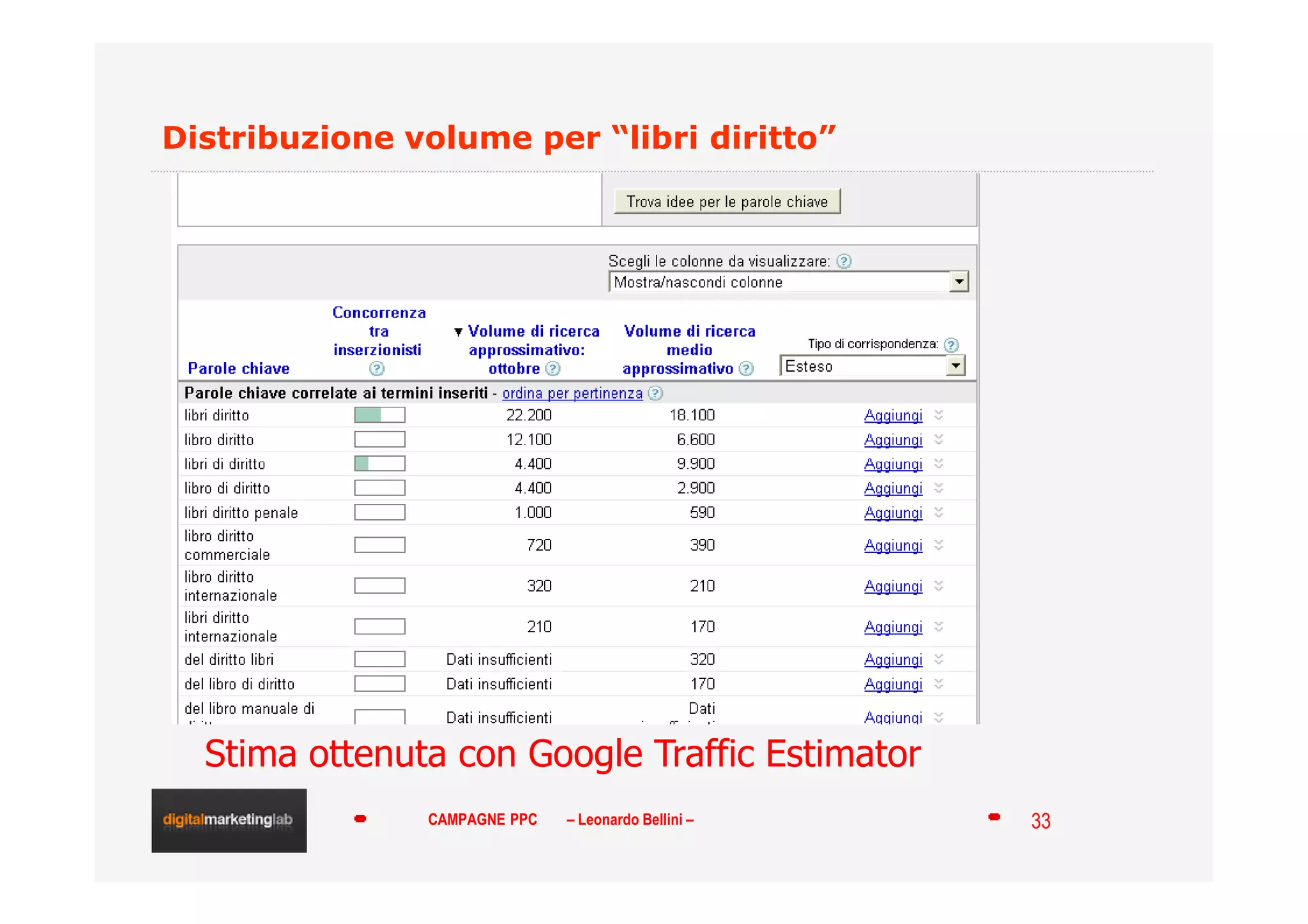Click Aggiungi for libri di diritto
The height and width of the screenshot is (924, 1308).
[x=893, y=464]
